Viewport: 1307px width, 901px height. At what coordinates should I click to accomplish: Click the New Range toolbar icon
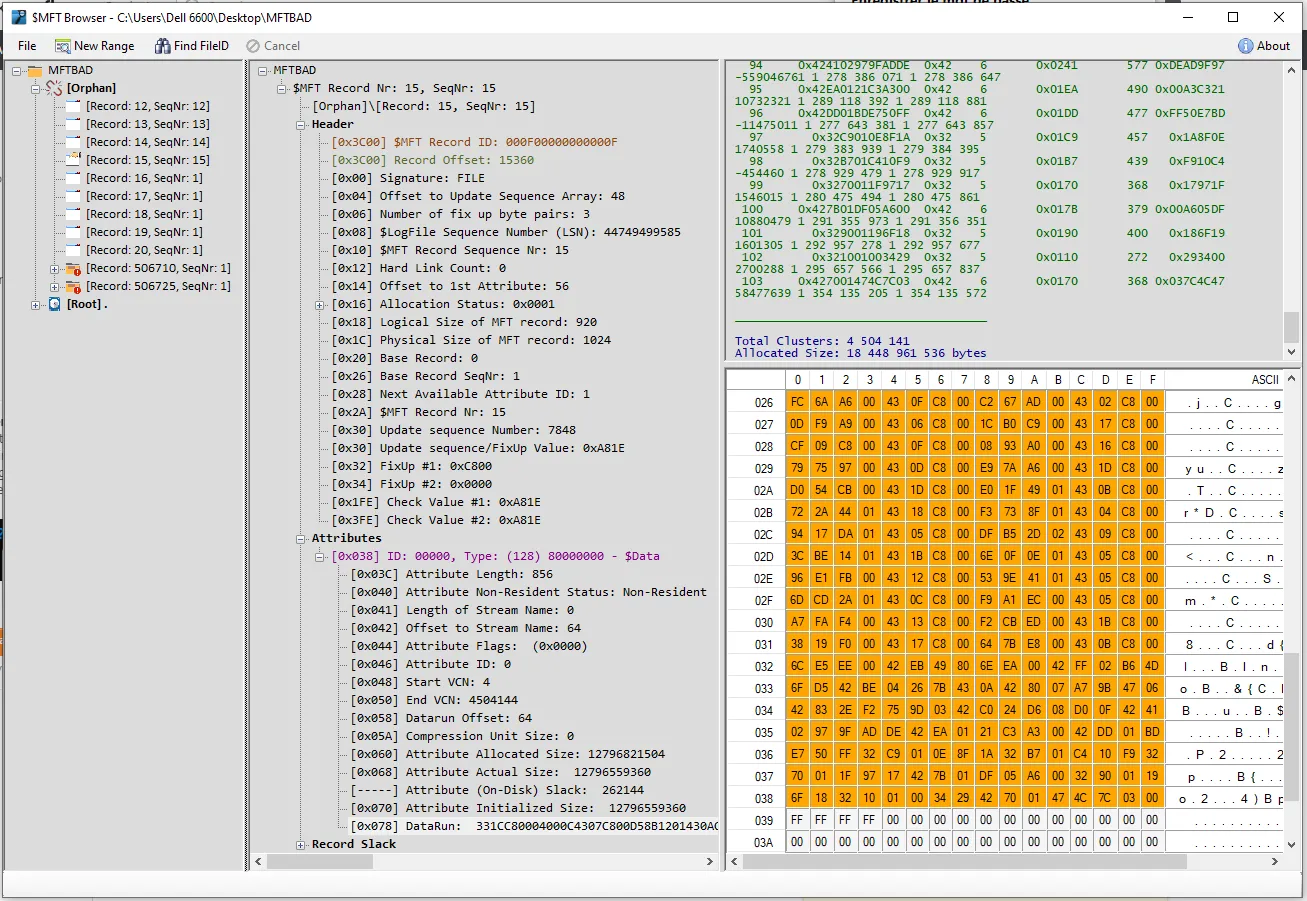coord(63,46)
